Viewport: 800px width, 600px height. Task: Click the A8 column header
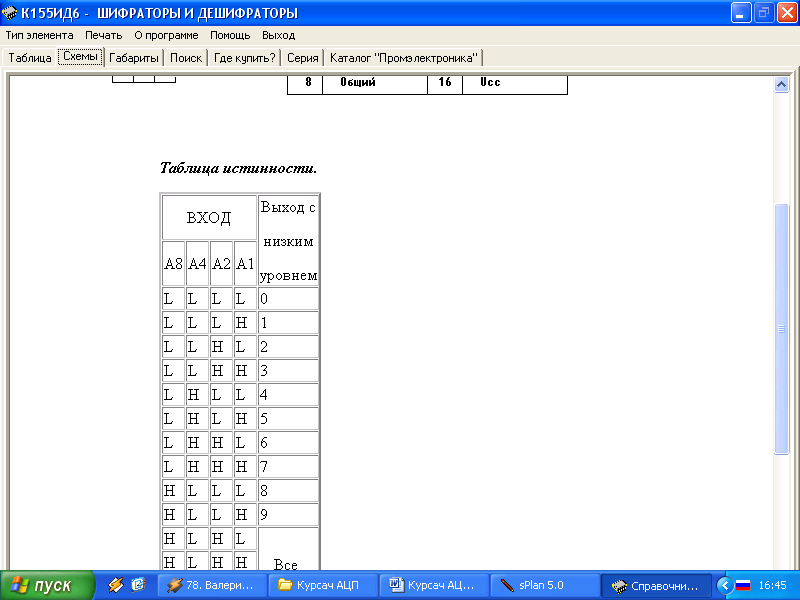[x=173, y=263]
